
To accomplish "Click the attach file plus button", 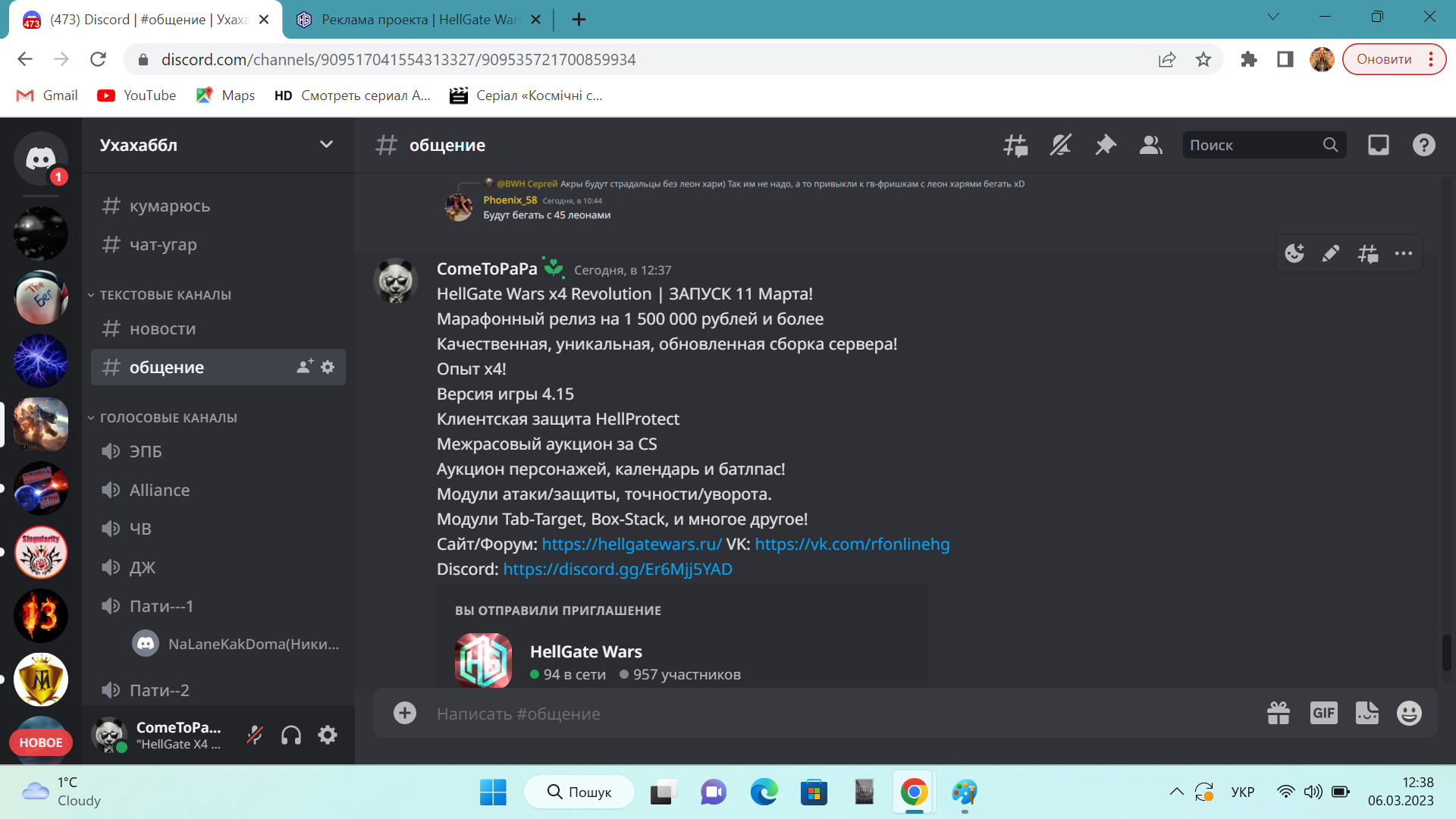I will (405, 713).
